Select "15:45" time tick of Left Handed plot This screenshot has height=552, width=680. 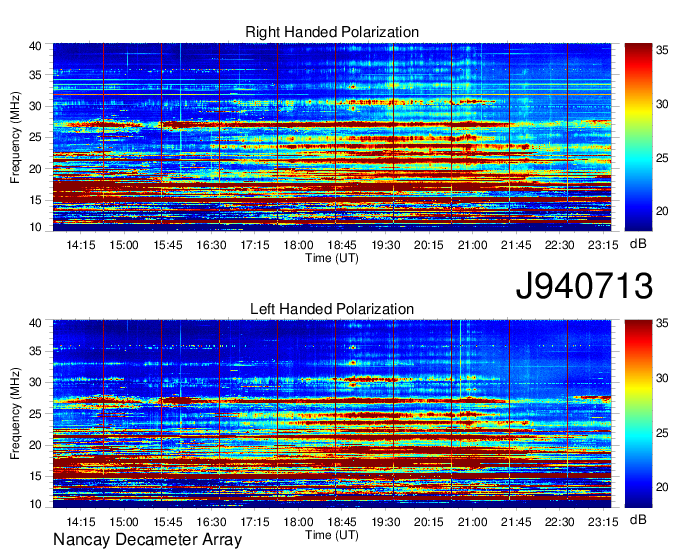pos(168,522)
